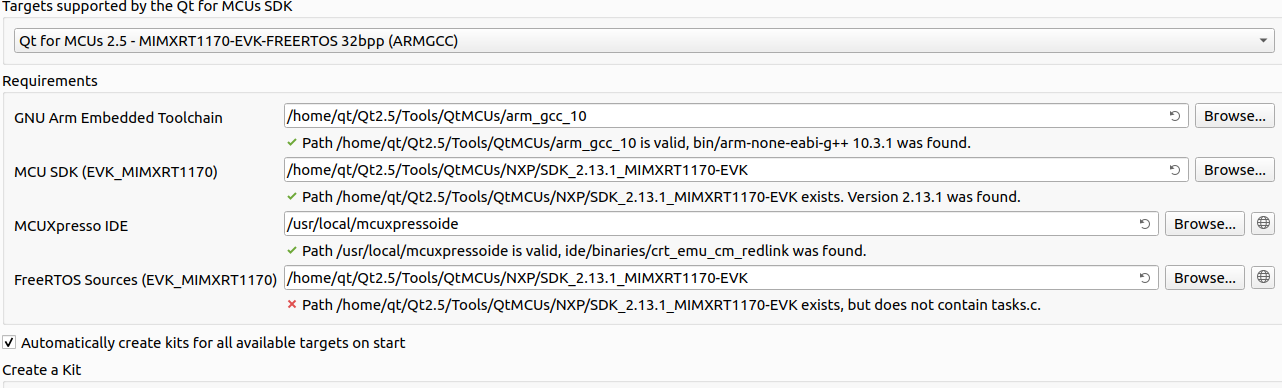Image resolution: width=1282 pixels, height=388 pixels.
Task: Click the arm_gcc_10 valid path message
Action: coord(636,143)
